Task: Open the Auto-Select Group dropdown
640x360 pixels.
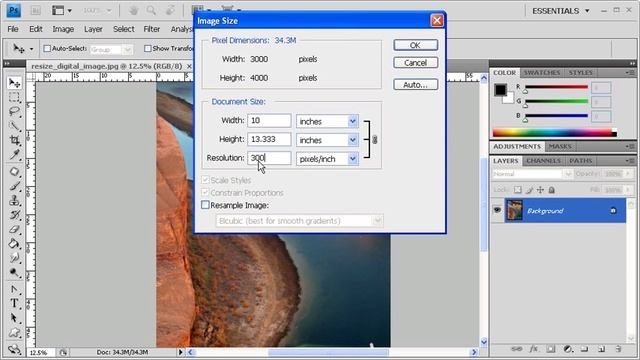Action: point(111,49)
